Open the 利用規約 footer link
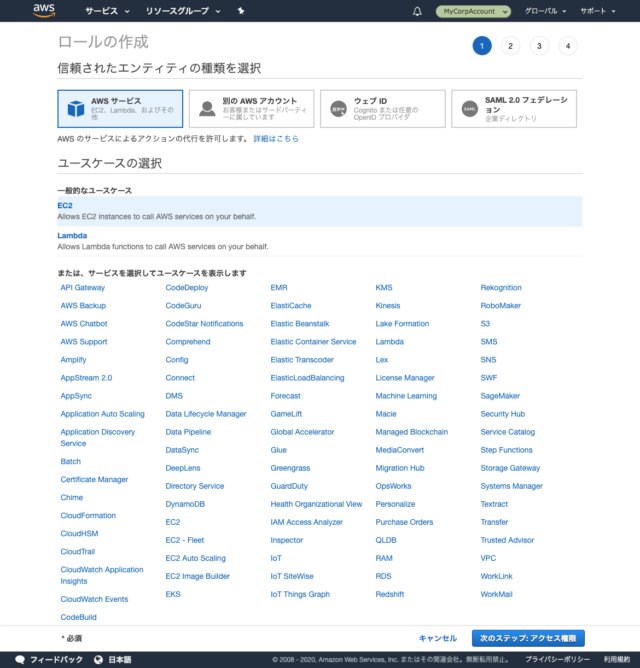 click(x=617, y=659)
